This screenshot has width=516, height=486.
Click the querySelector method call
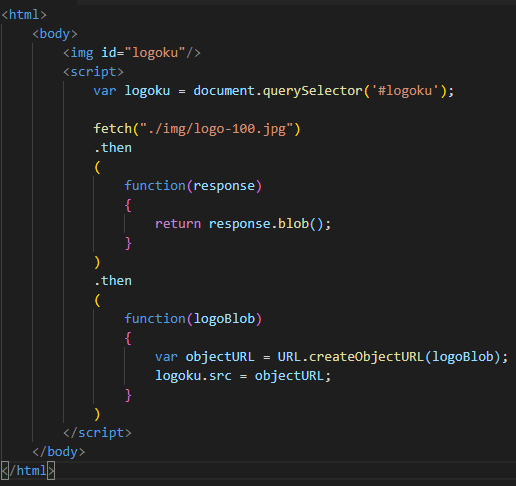point(313,91)
